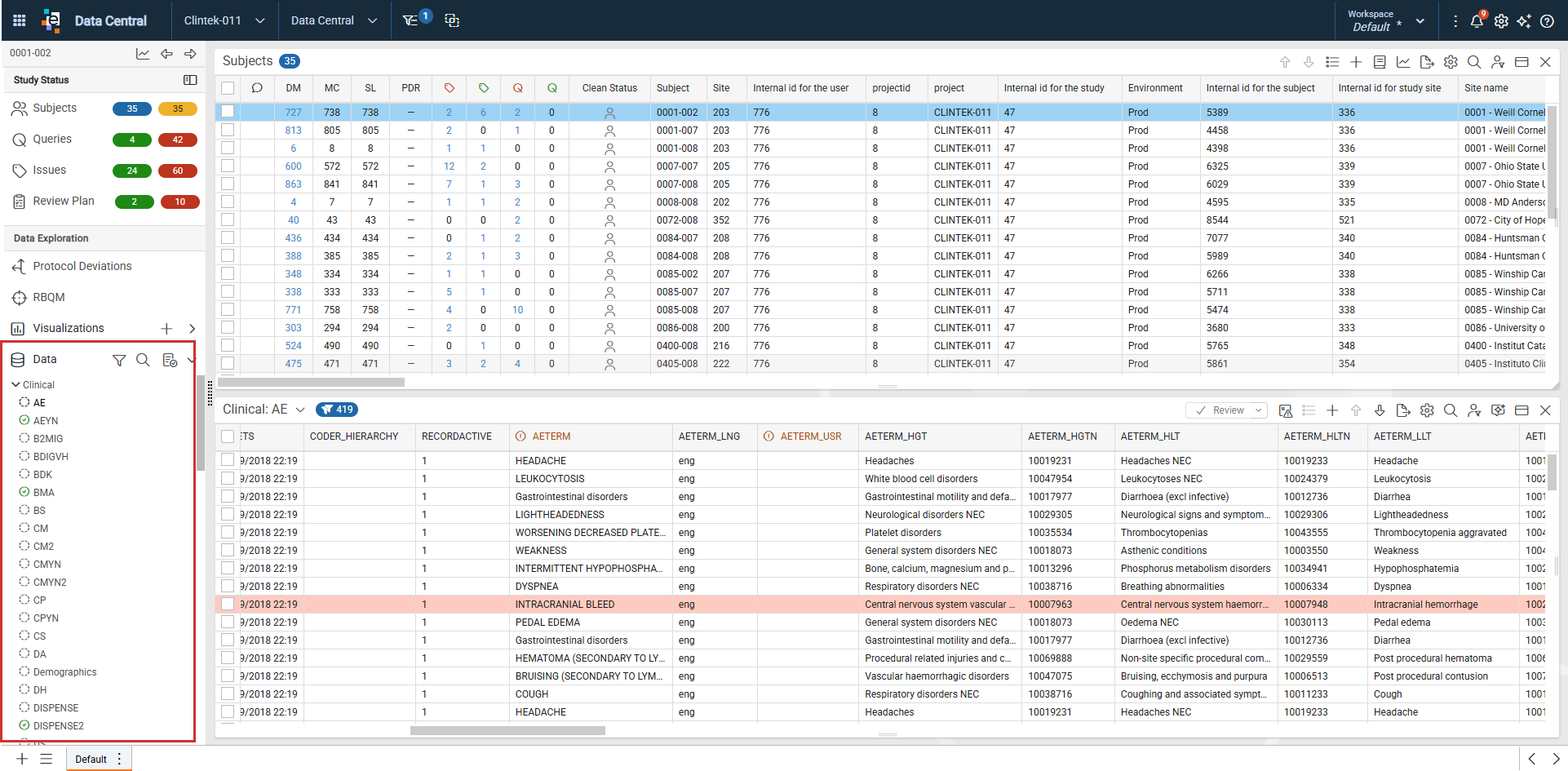Open Subjects table settings gear

[1451, 62]
